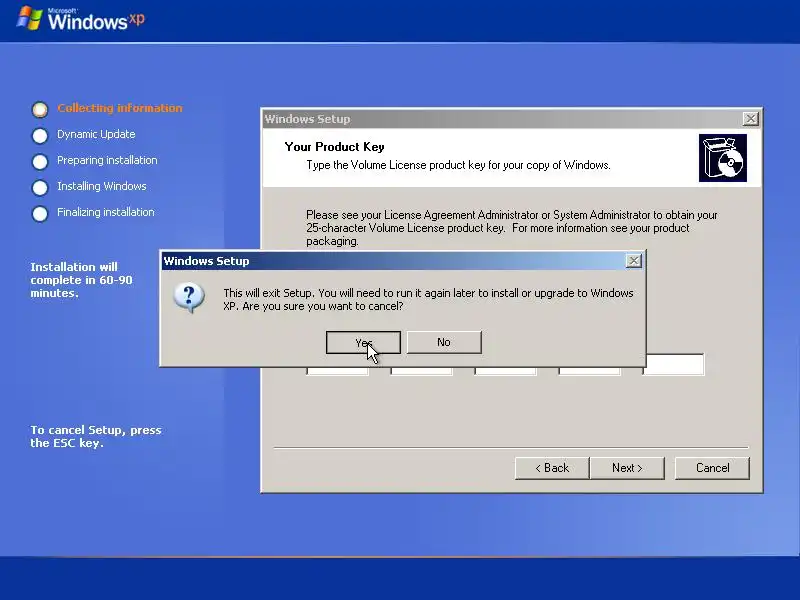Advance setup with the Next button

click(x=627, y=468)
